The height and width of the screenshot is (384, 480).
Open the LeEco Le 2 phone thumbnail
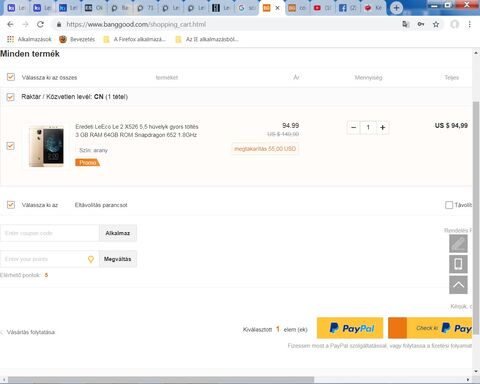[x=46, y=146]
